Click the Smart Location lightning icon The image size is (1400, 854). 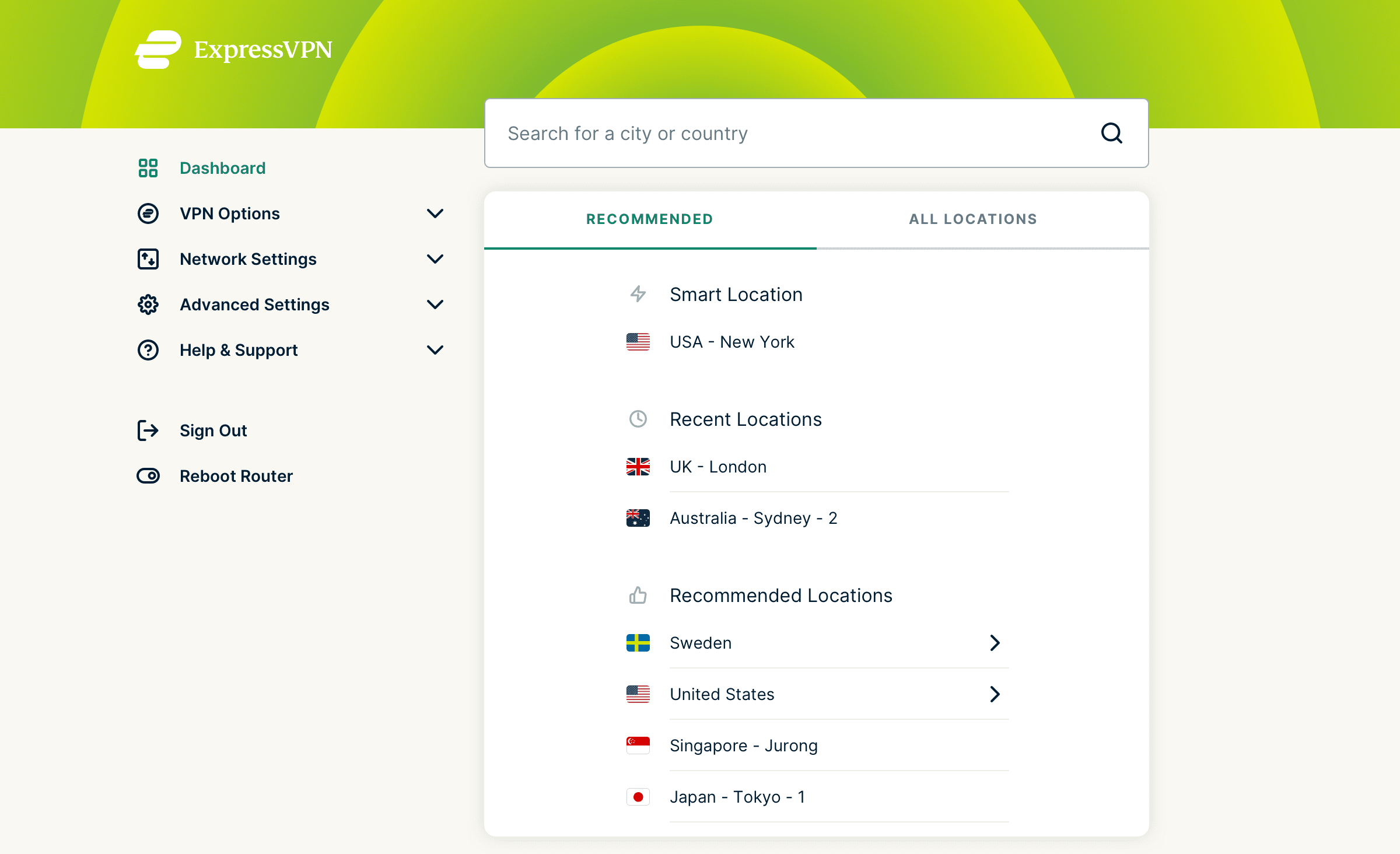coord(638,295)
